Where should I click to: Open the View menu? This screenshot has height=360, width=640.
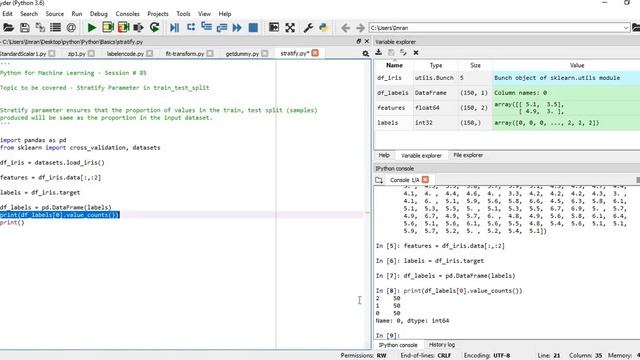click(204, 13)
